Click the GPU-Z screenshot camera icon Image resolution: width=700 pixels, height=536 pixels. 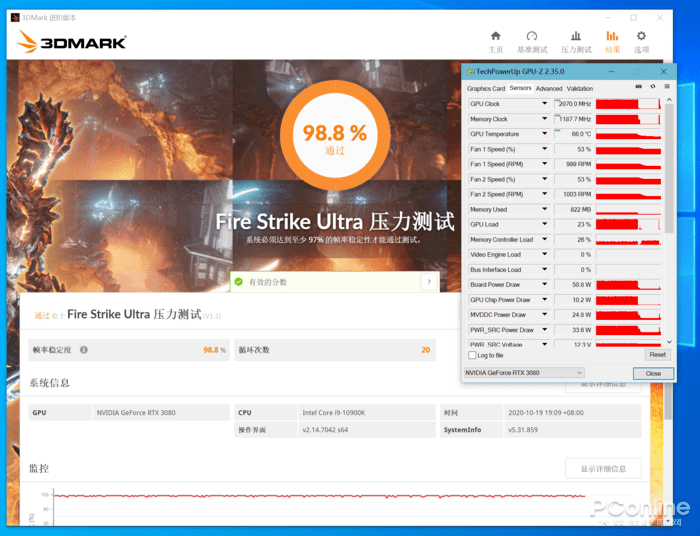(638, 87)
